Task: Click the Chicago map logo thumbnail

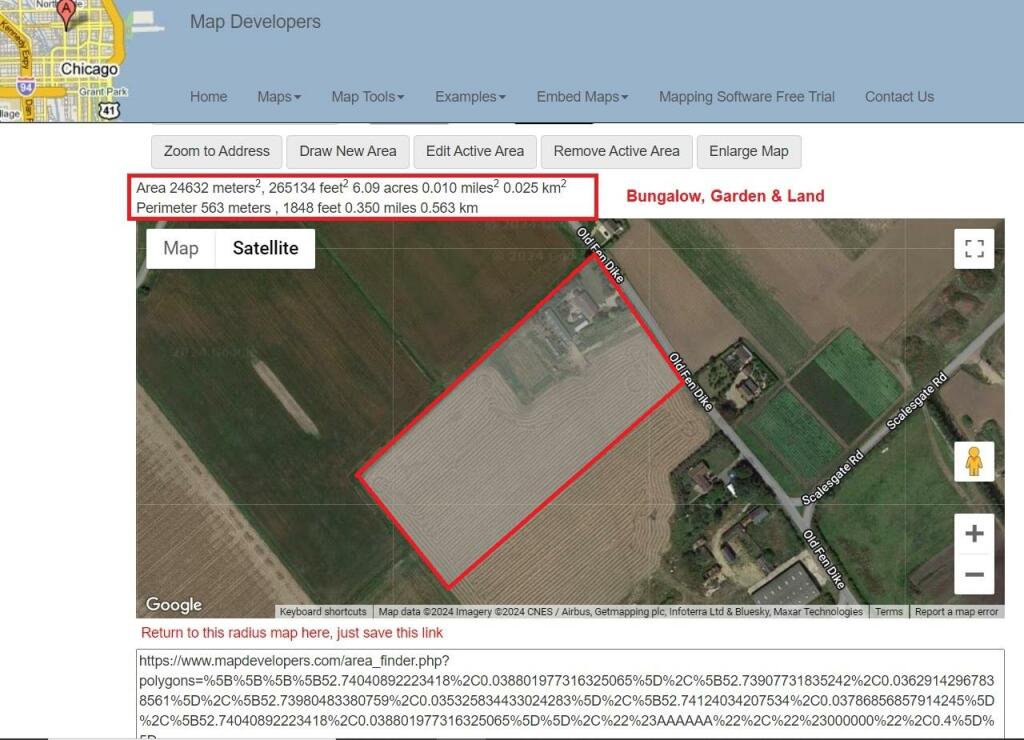Action: (63, 61)
